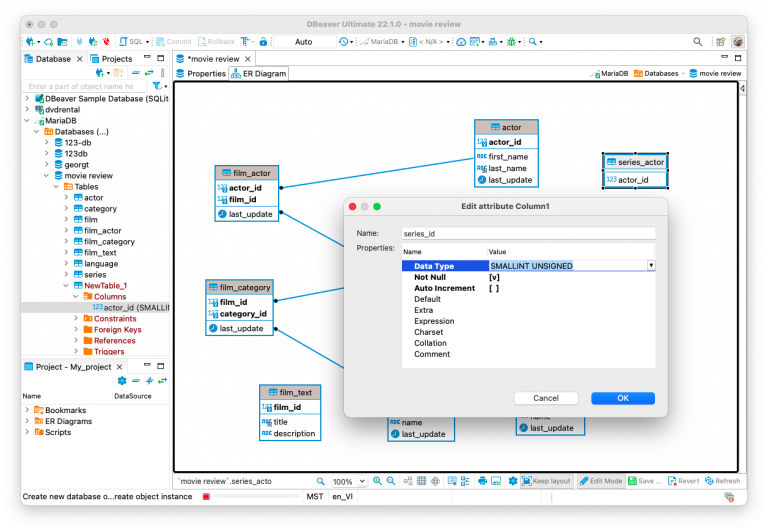Switch to the Projects tab

112,59
